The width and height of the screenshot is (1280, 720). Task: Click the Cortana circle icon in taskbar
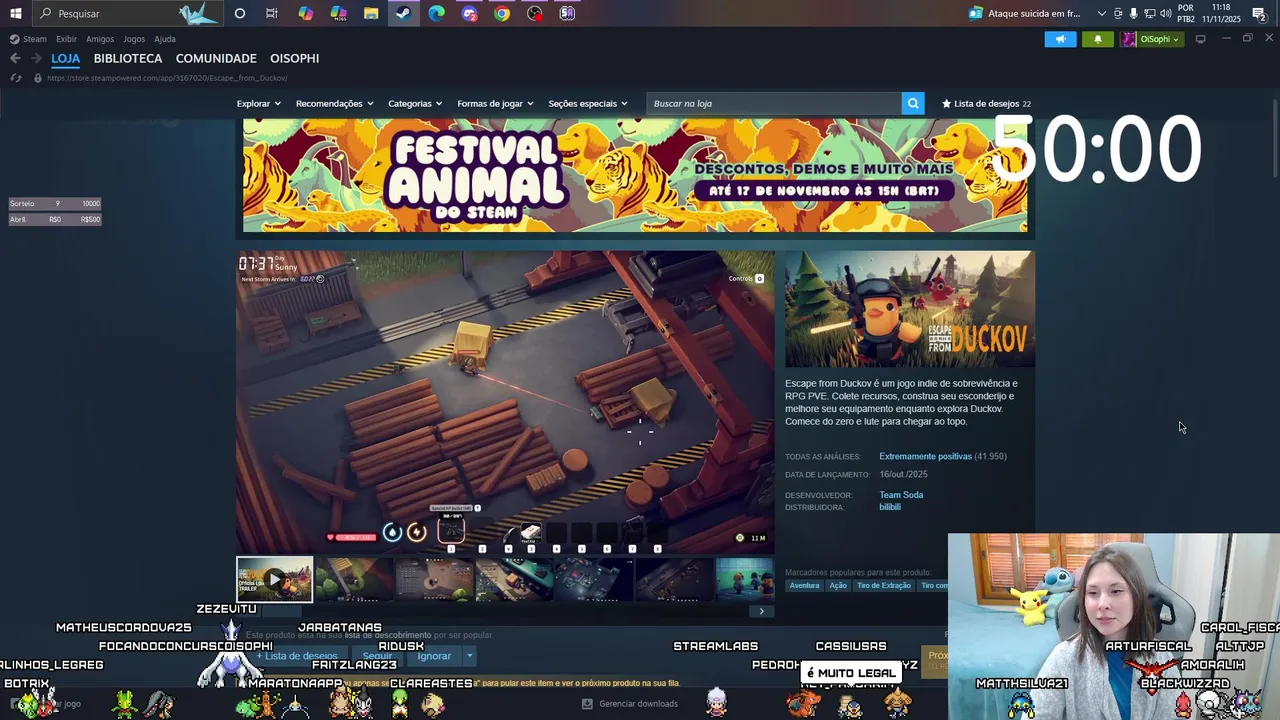pos(240,13)
